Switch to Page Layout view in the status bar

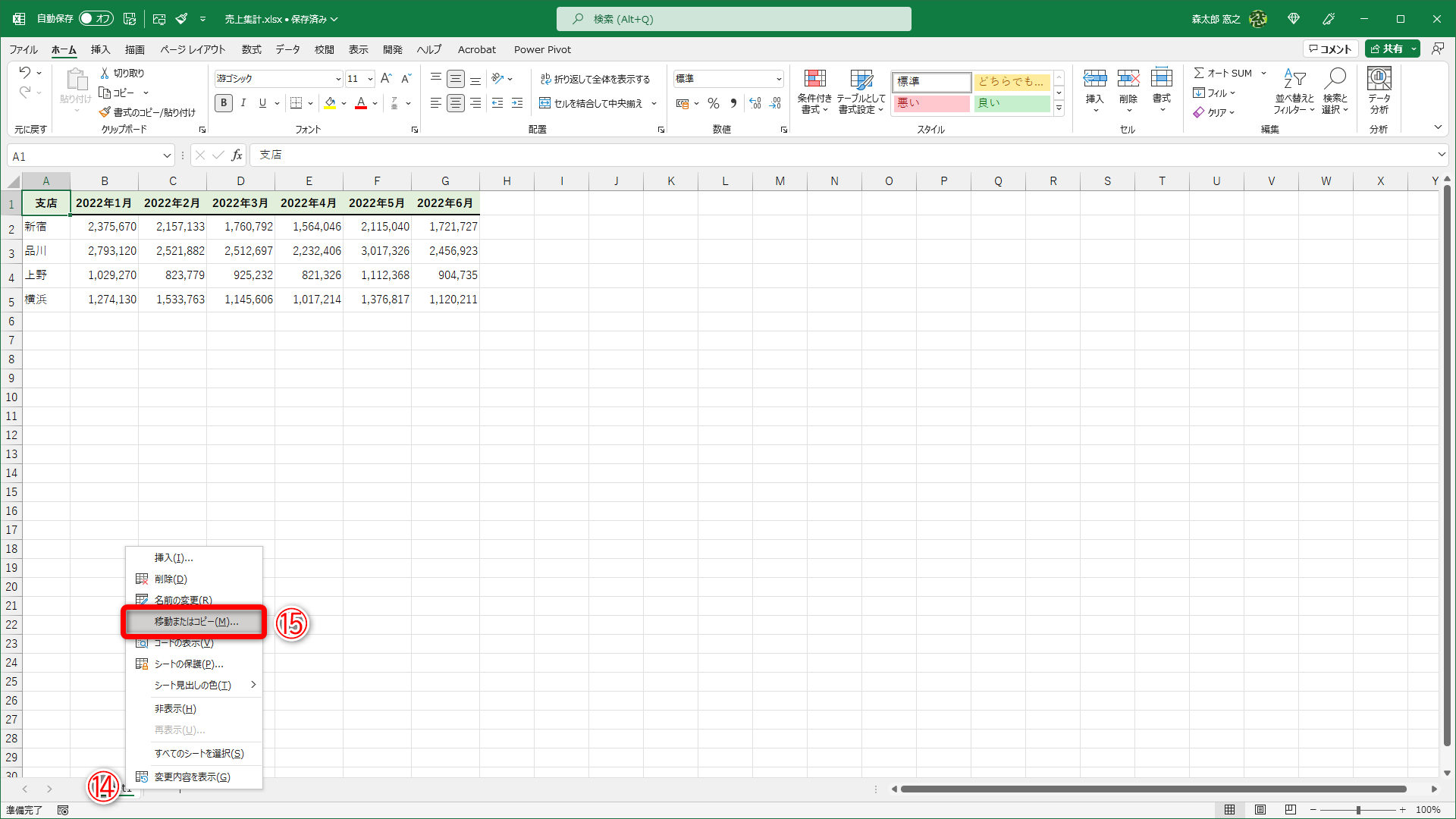1260,810
